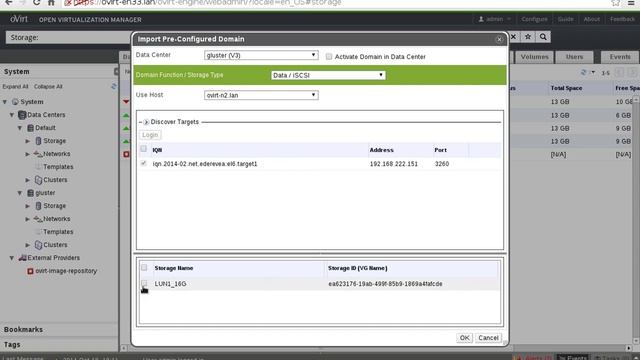Collapse the Default data center node

tap(20, 128)
